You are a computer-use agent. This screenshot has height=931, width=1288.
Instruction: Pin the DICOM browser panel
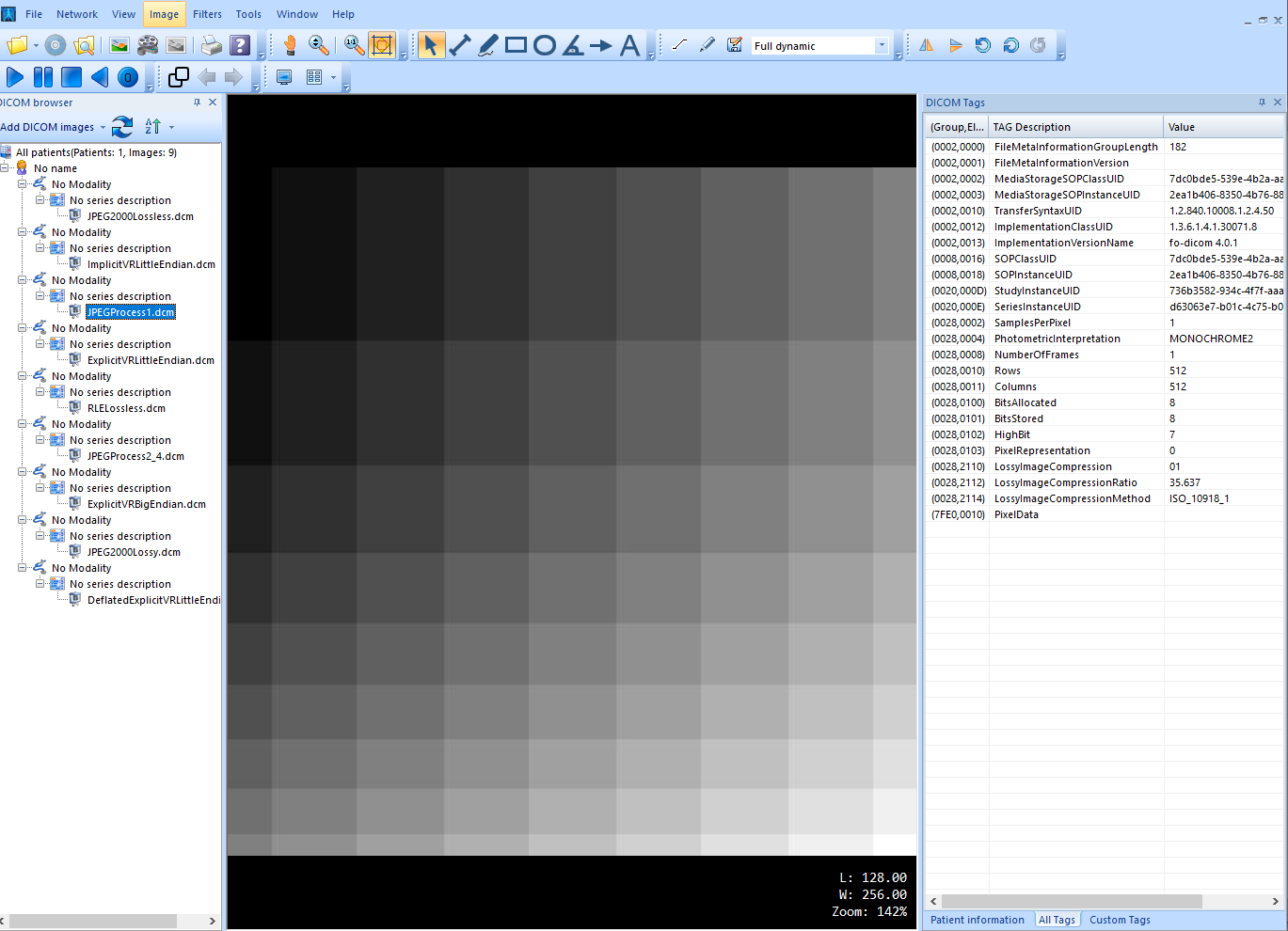click(198, 103)
